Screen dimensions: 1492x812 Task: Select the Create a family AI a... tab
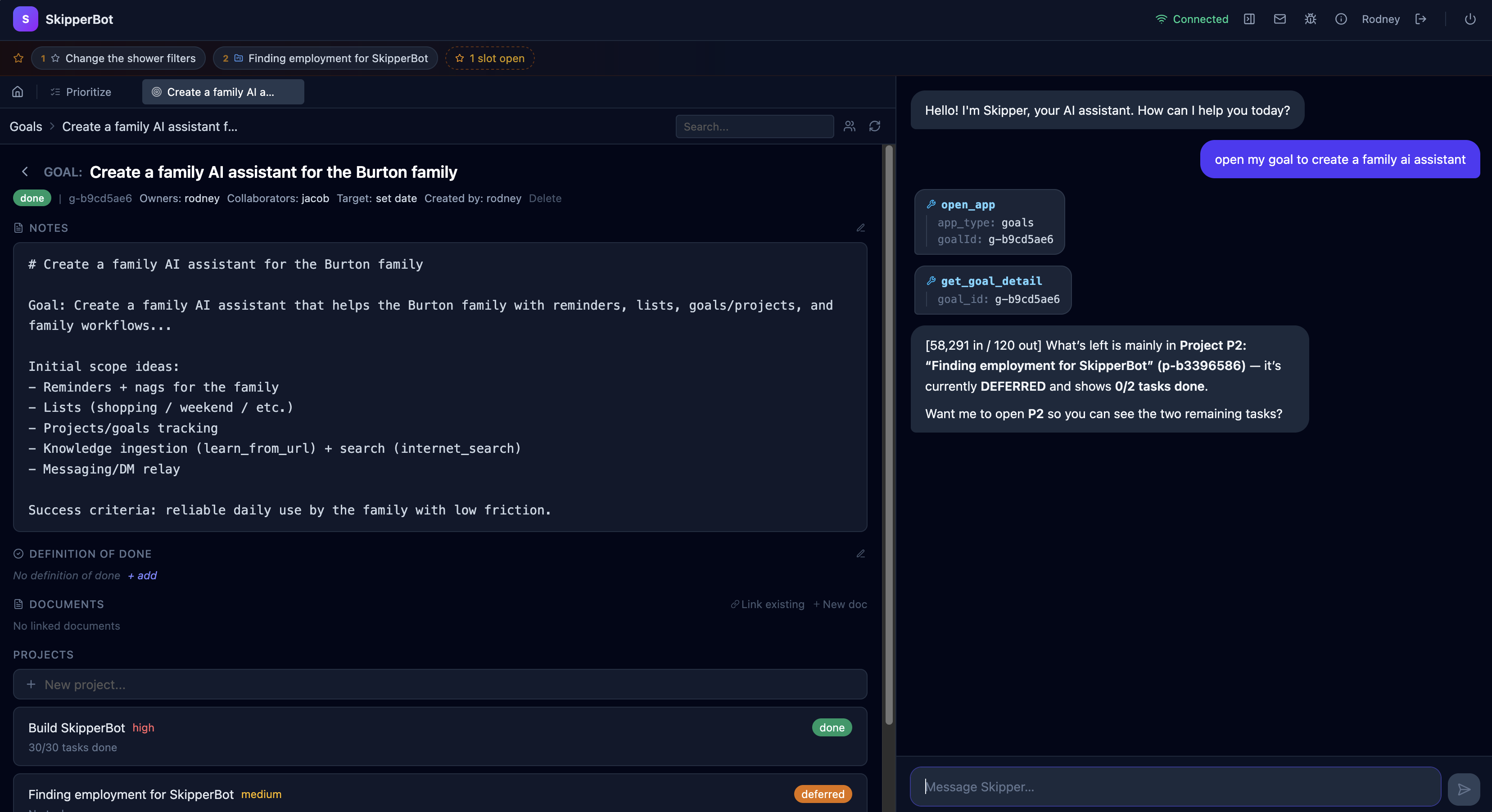[x=223, y=91]
